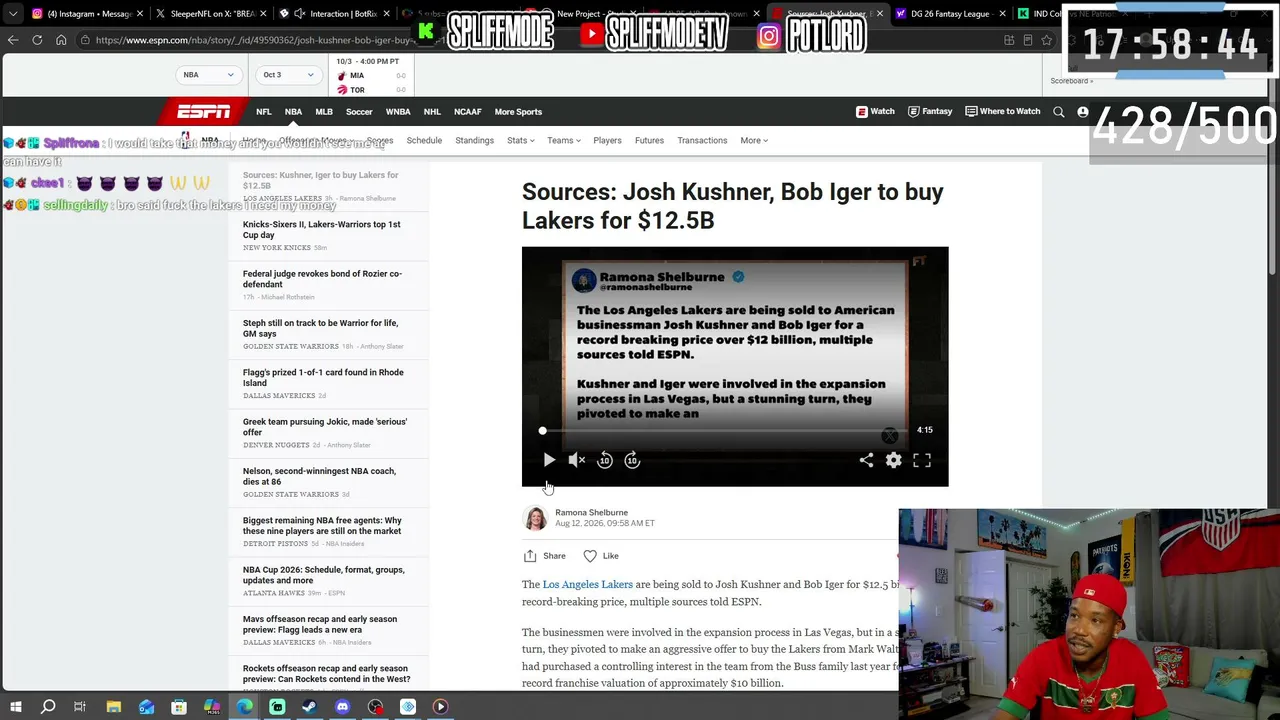Open the Watch link in ESPN header
The image size is (1280, 720).
(875, 112)
